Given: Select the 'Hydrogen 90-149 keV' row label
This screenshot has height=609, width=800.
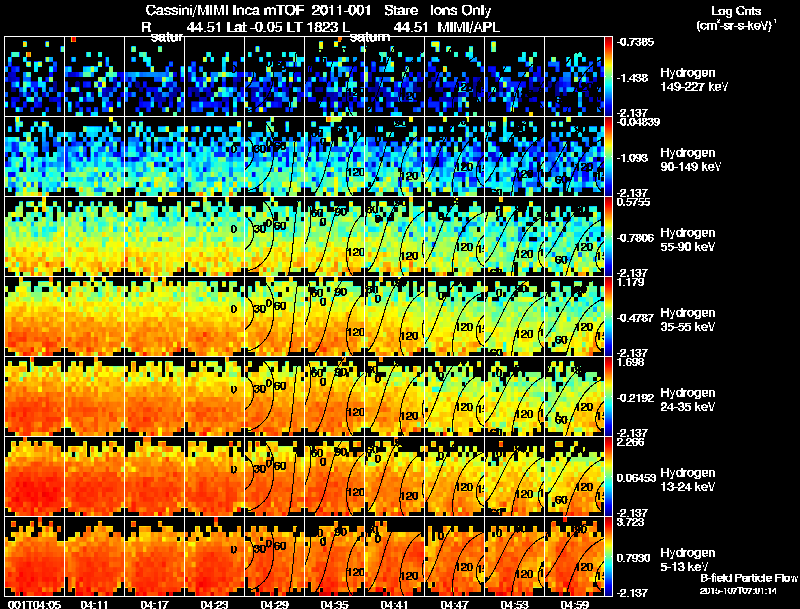Looking at the screenshot, I should (690, 160).
